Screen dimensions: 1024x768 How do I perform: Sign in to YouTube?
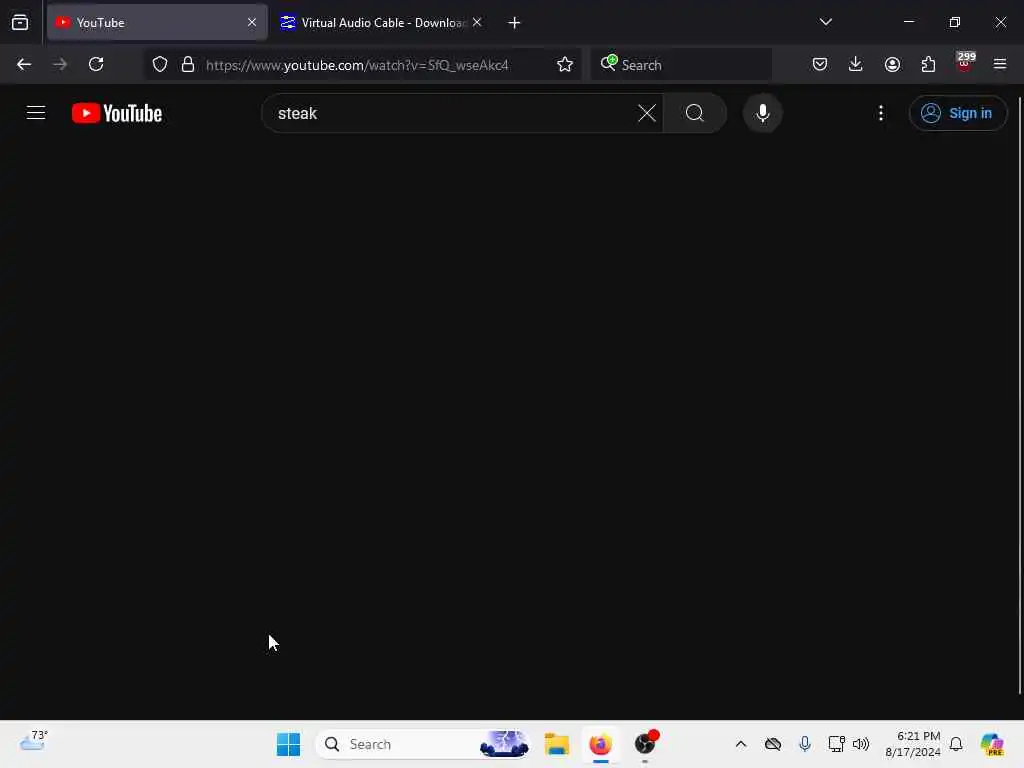point(957,113)
